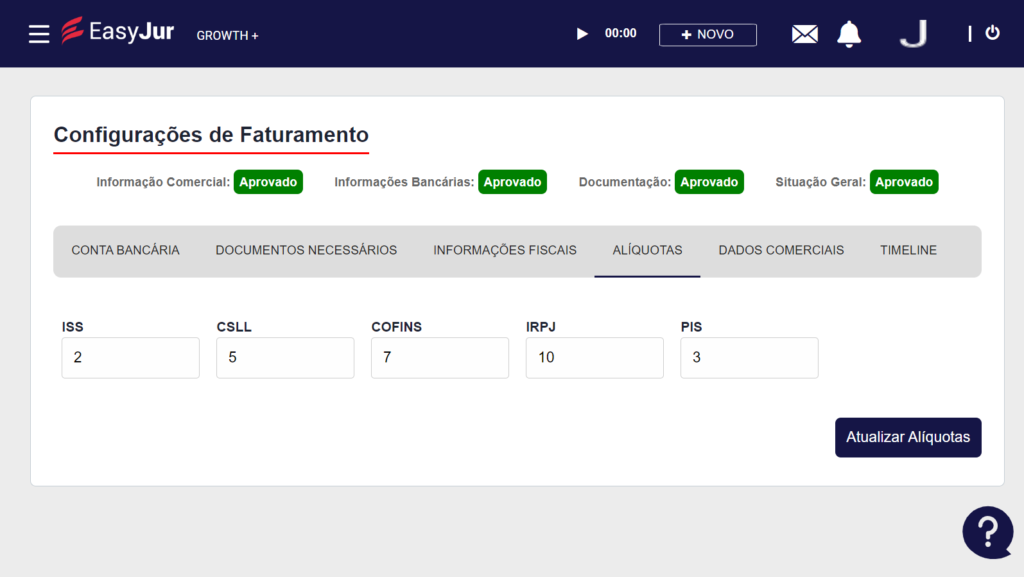Click the CSLL input field

[285, 358]
